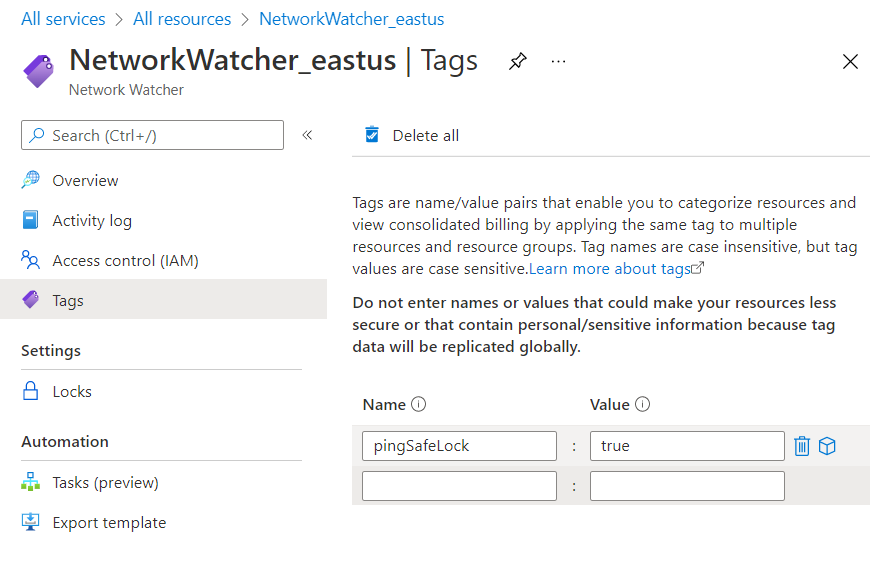Navigate to All resources breadcrumb

(182, 19)
